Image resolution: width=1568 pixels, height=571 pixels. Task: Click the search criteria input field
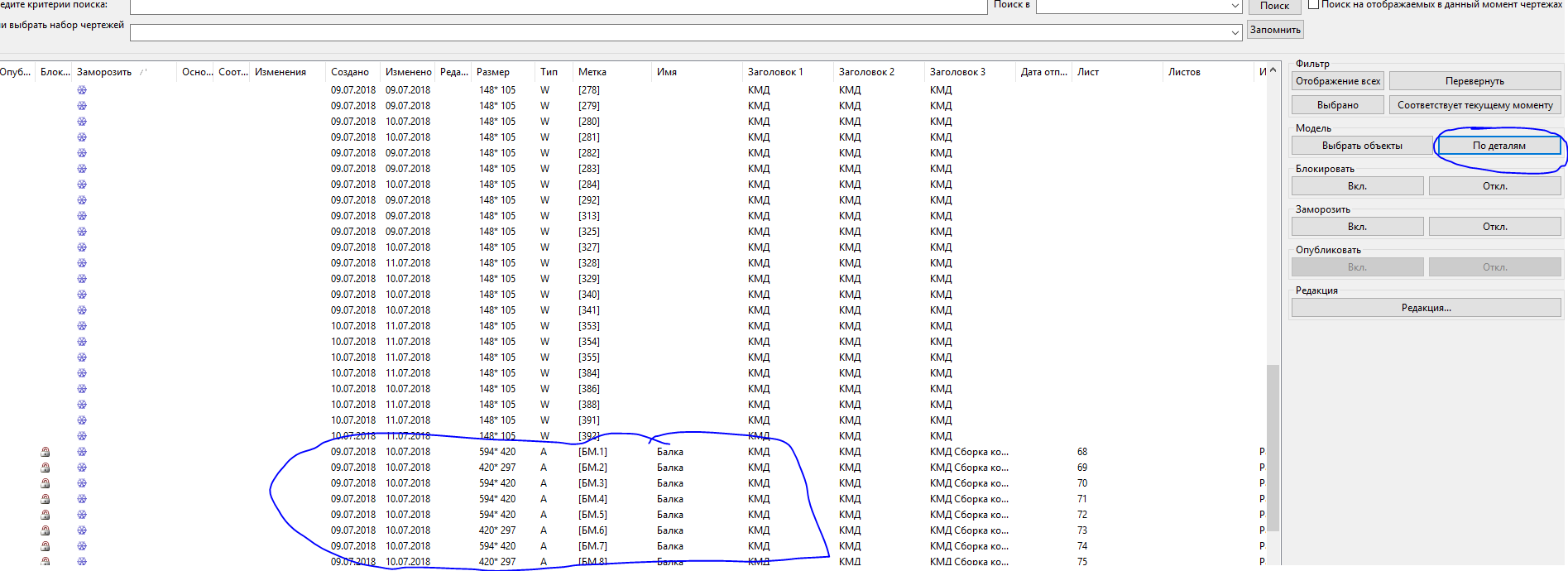tap(559, 7)
